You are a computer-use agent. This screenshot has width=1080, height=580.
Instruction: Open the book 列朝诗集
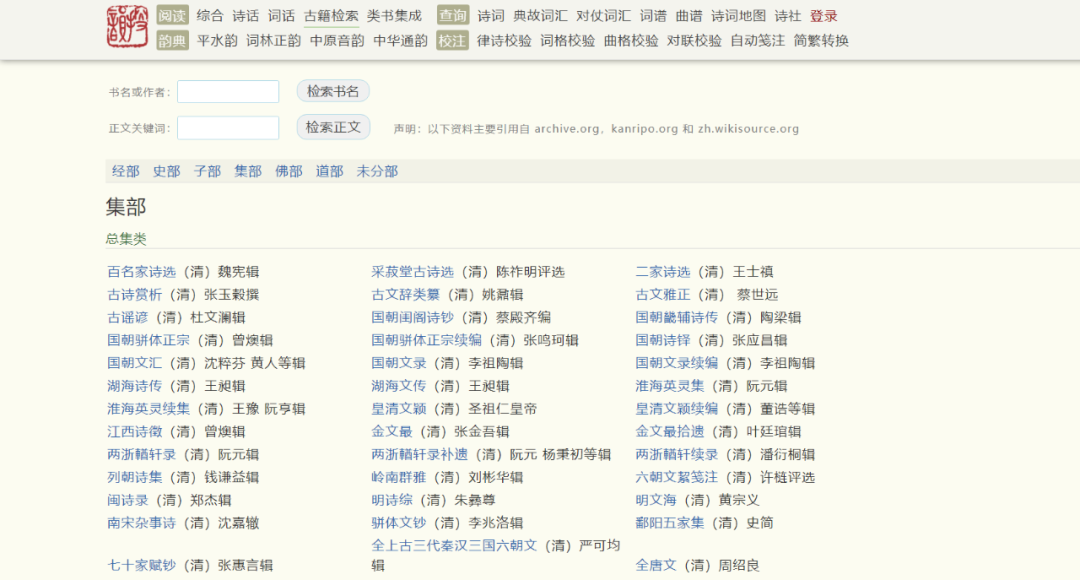135,477
